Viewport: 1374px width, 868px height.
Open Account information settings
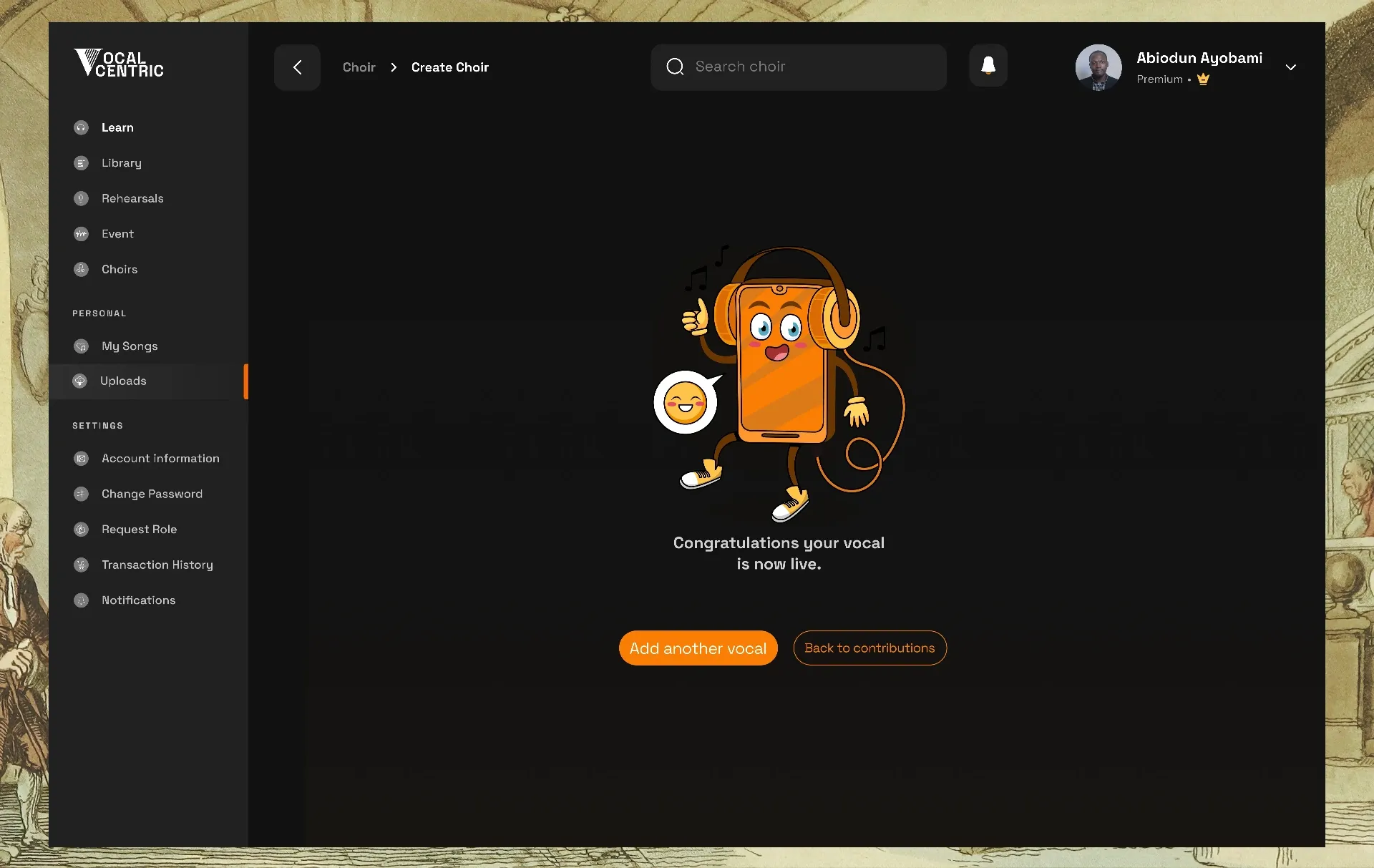click(x=160, y=459)
